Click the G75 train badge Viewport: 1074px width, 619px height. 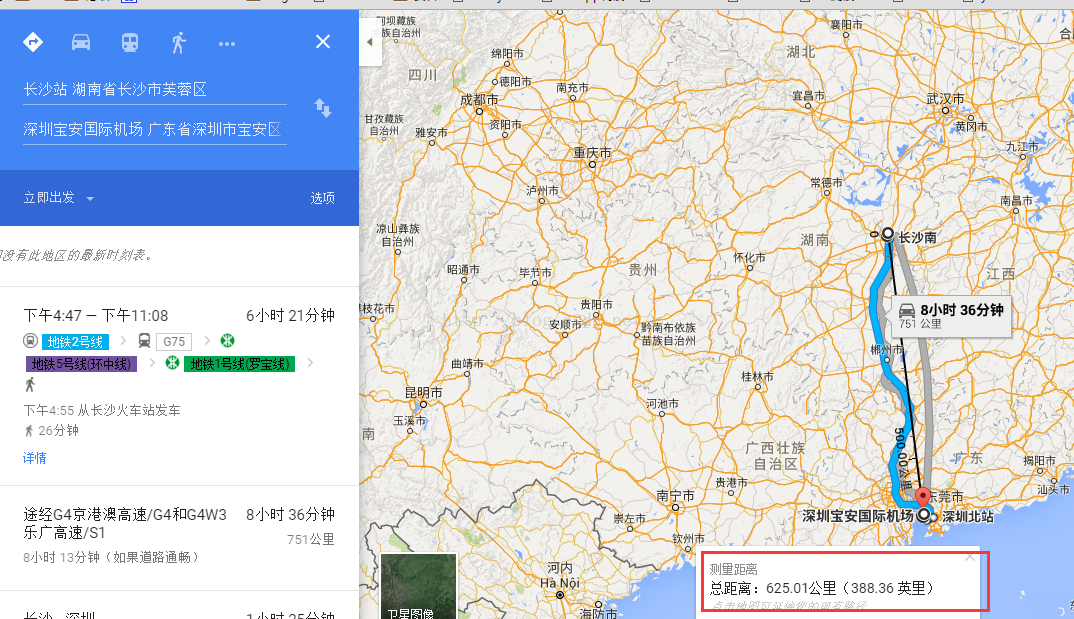tap(174, 342)
